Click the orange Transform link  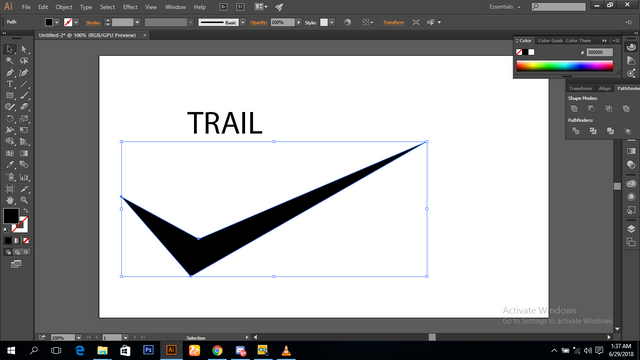[393, 22]
